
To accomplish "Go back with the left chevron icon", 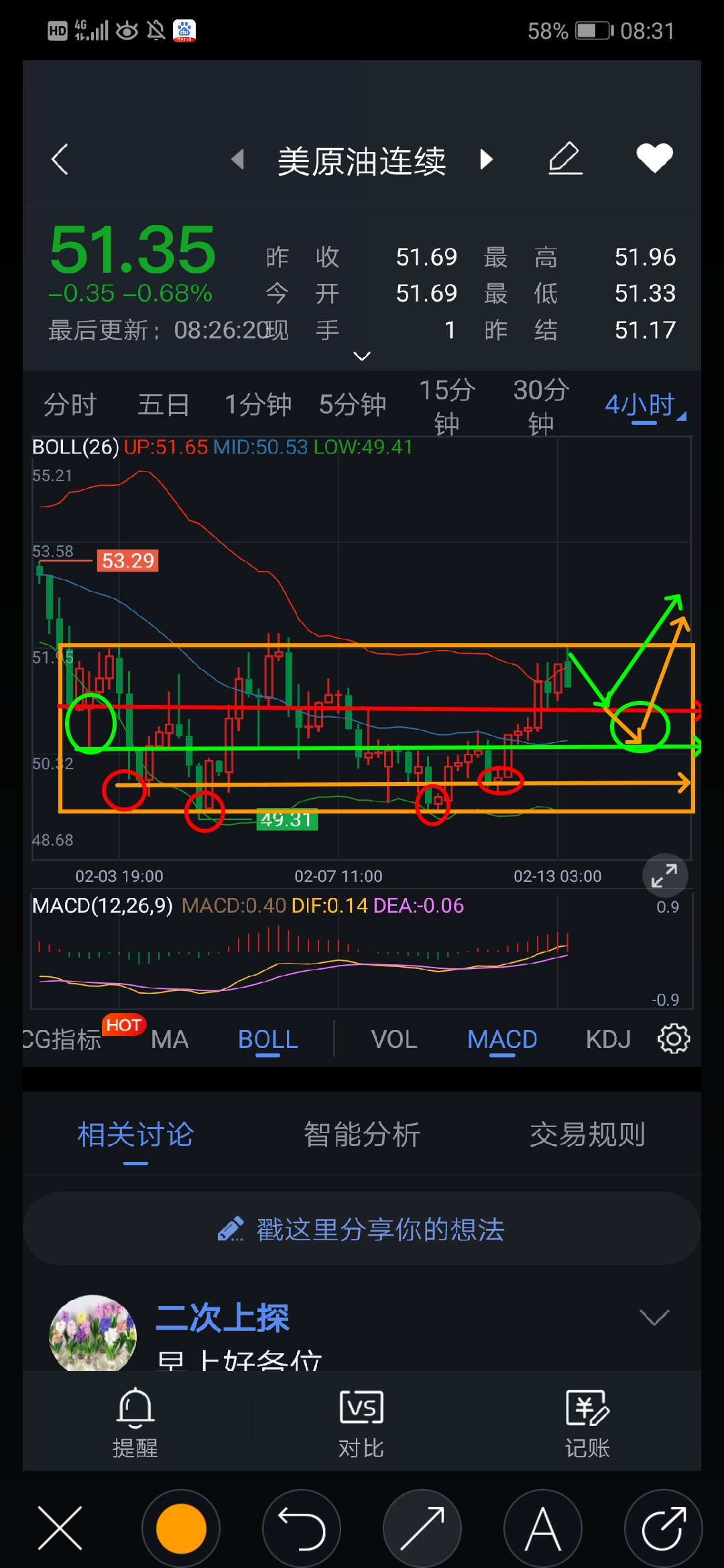I will (60, 159).
